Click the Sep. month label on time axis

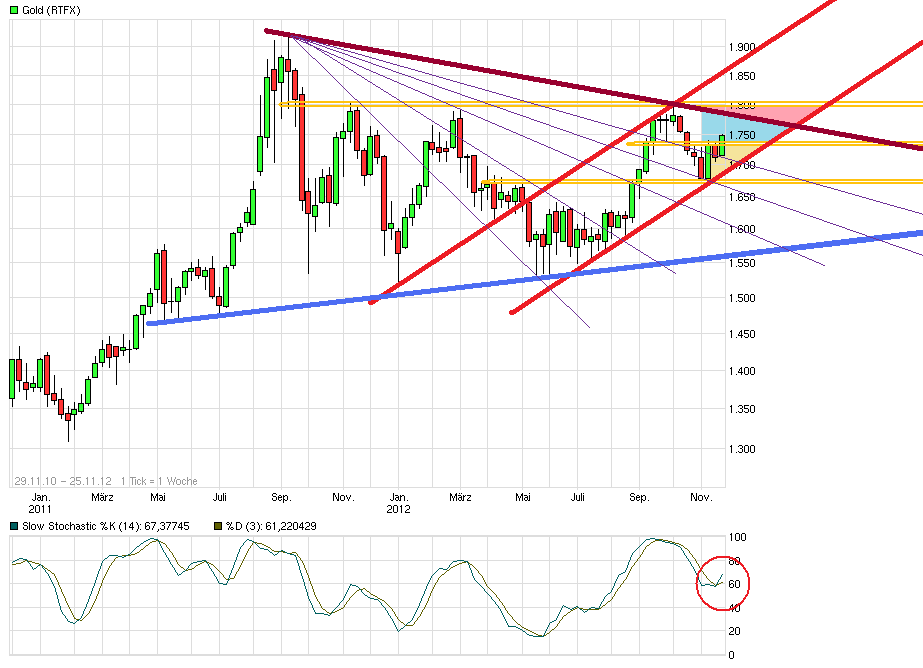pos(281,496)
